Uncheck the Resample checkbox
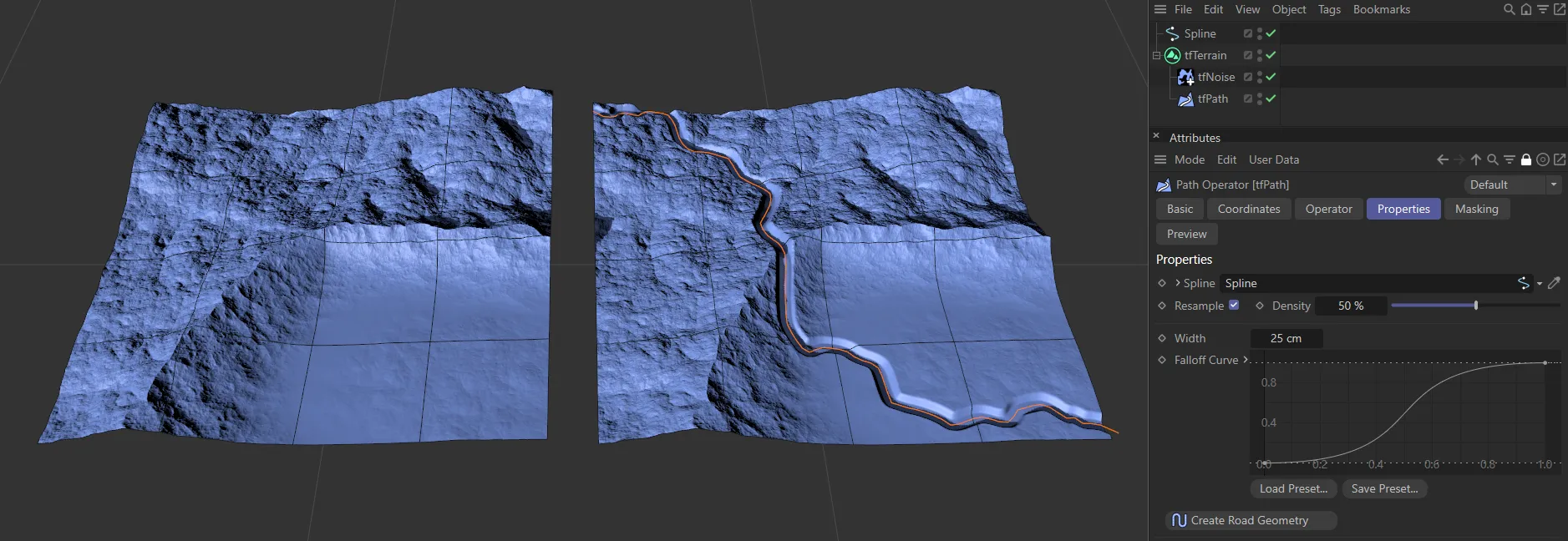 1234,306
